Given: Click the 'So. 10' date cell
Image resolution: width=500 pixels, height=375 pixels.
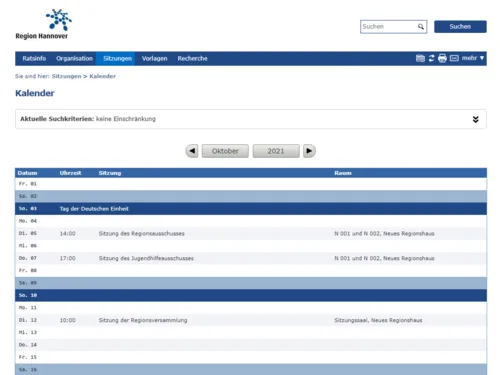Looking at the screenshot, I should pyautogui.click(x=28, y=295).
